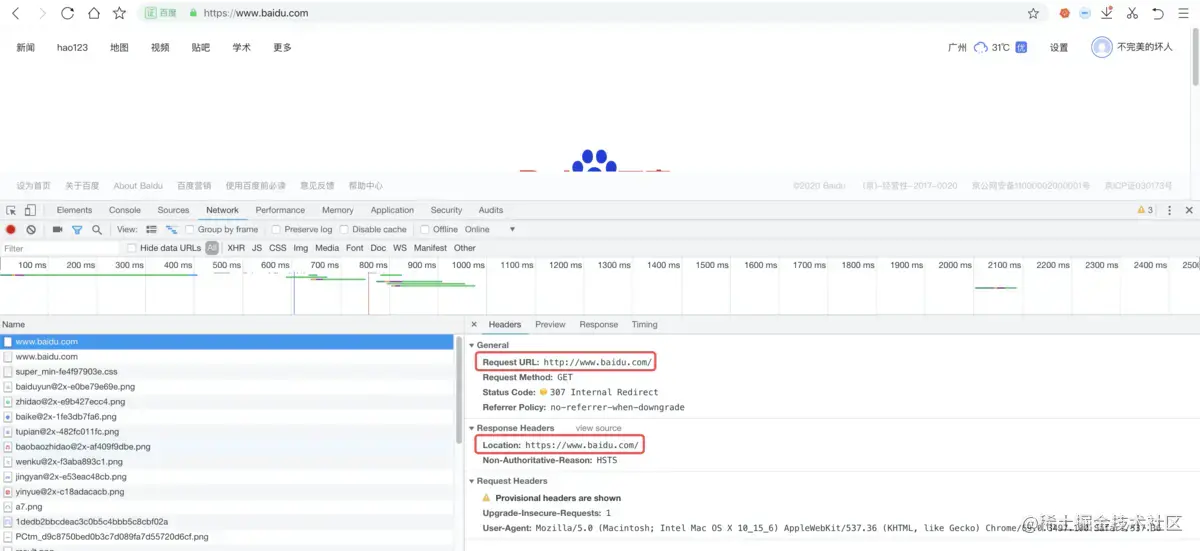Switch to the Security panel
1200x551 pixels.
point(446,210)
